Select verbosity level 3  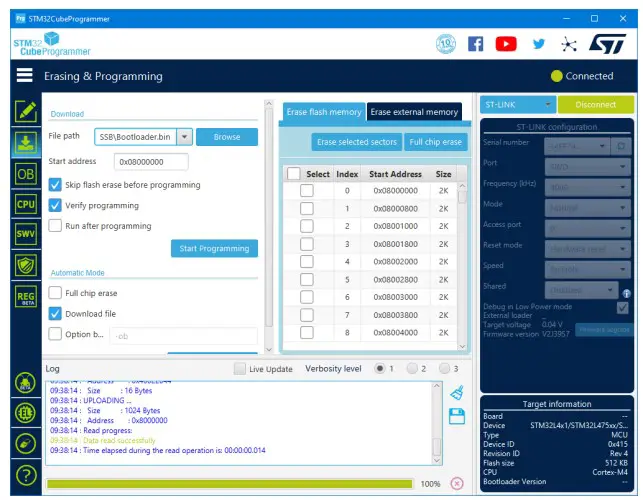point(444,368)
